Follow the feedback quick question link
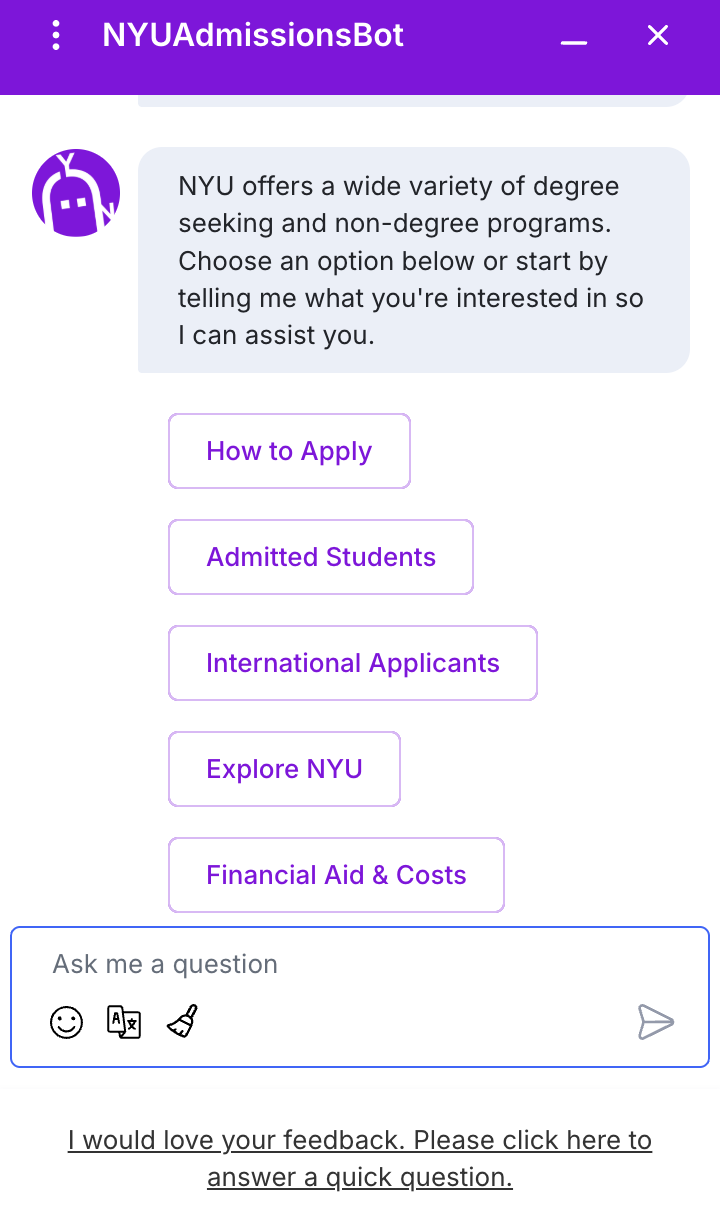Screen dimensions: 720x1210 click(x=360, y=1158)
